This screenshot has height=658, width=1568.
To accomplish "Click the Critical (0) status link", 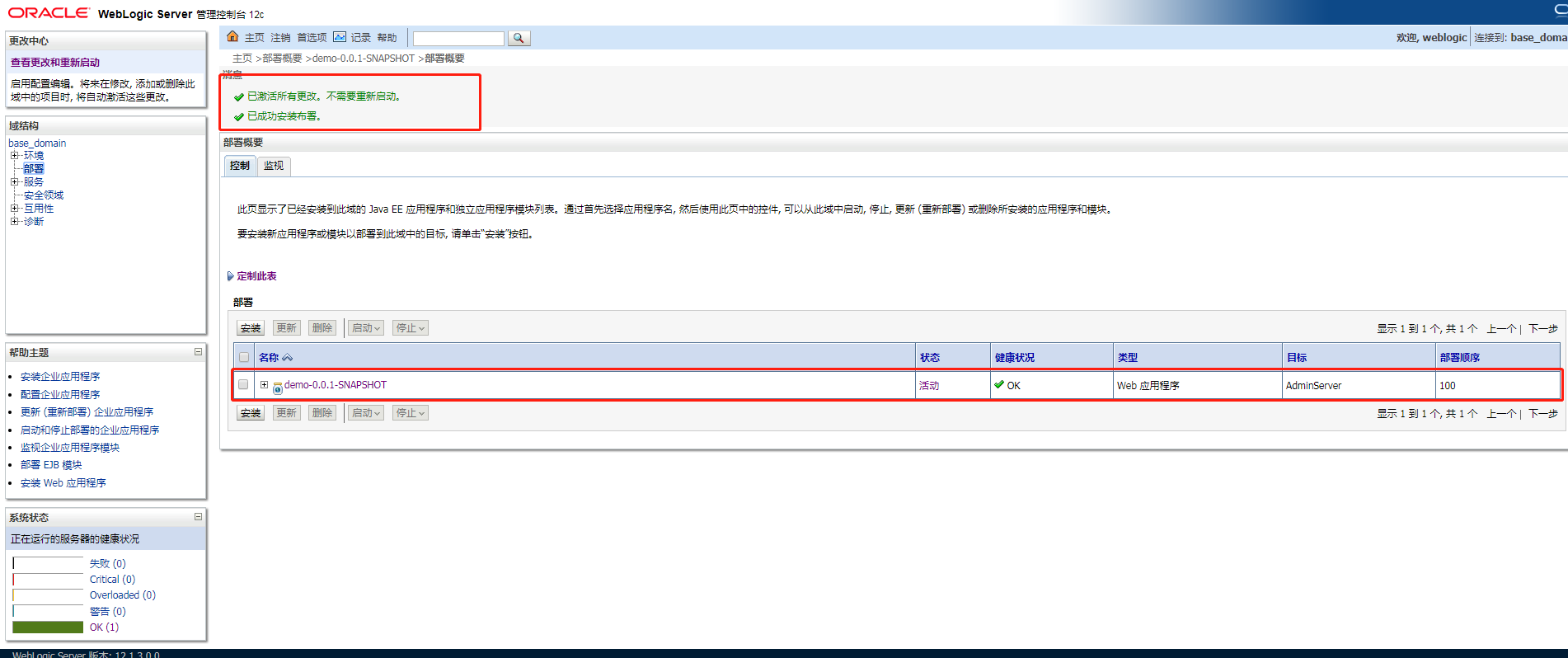I will [112, 580].
